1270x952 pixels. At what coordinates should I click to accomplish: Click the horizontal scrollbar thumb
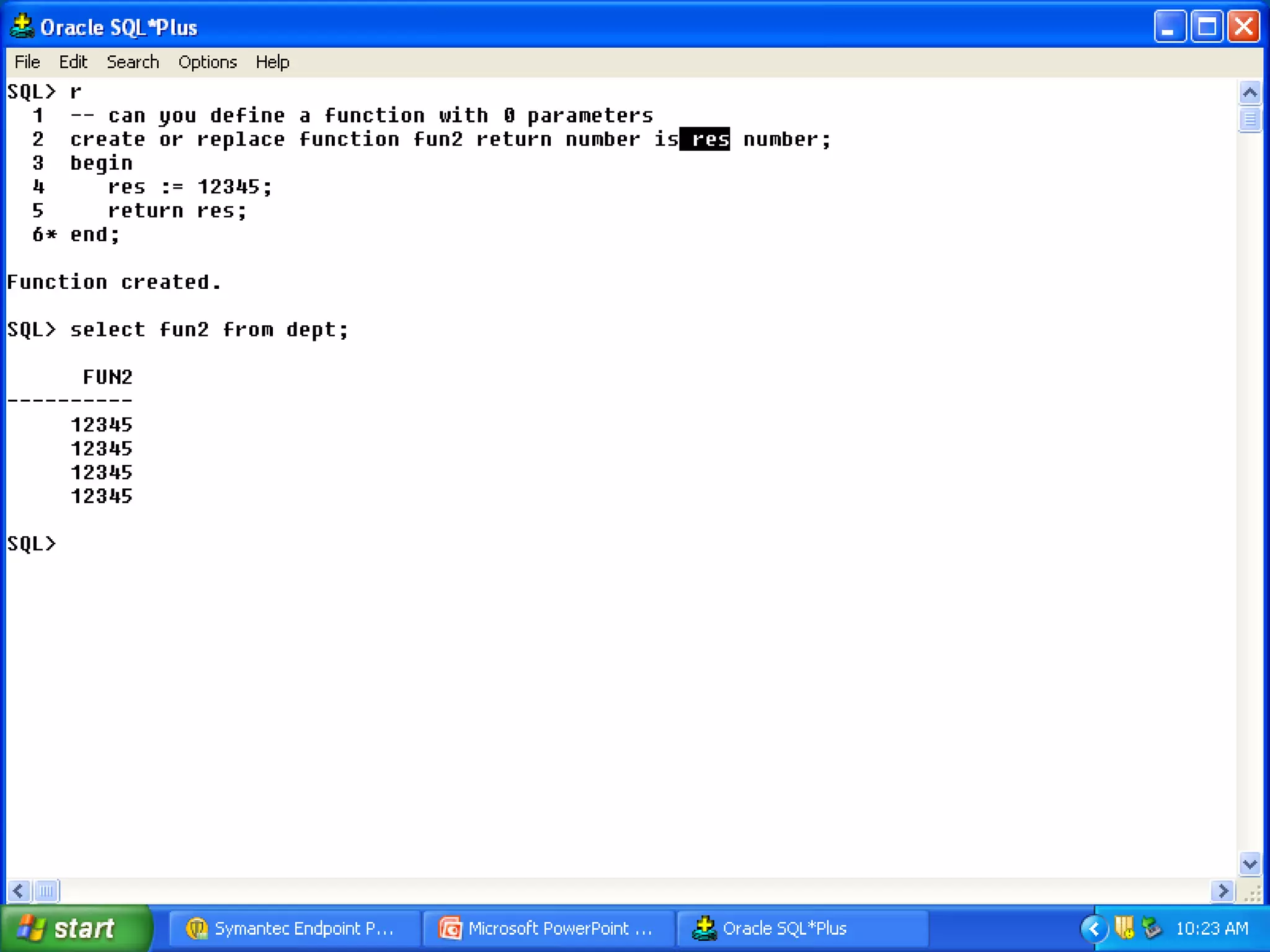47,891
